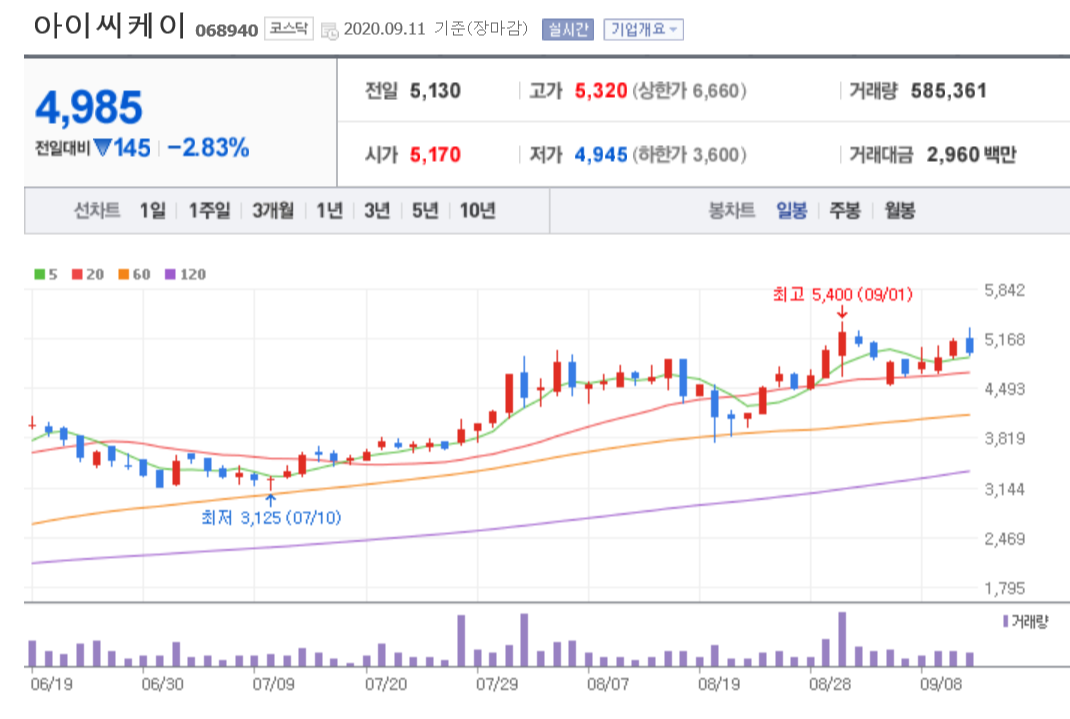Select the 3년 line chart tab
This screenshot has width=1070, height=719.
tap(377, 210)
